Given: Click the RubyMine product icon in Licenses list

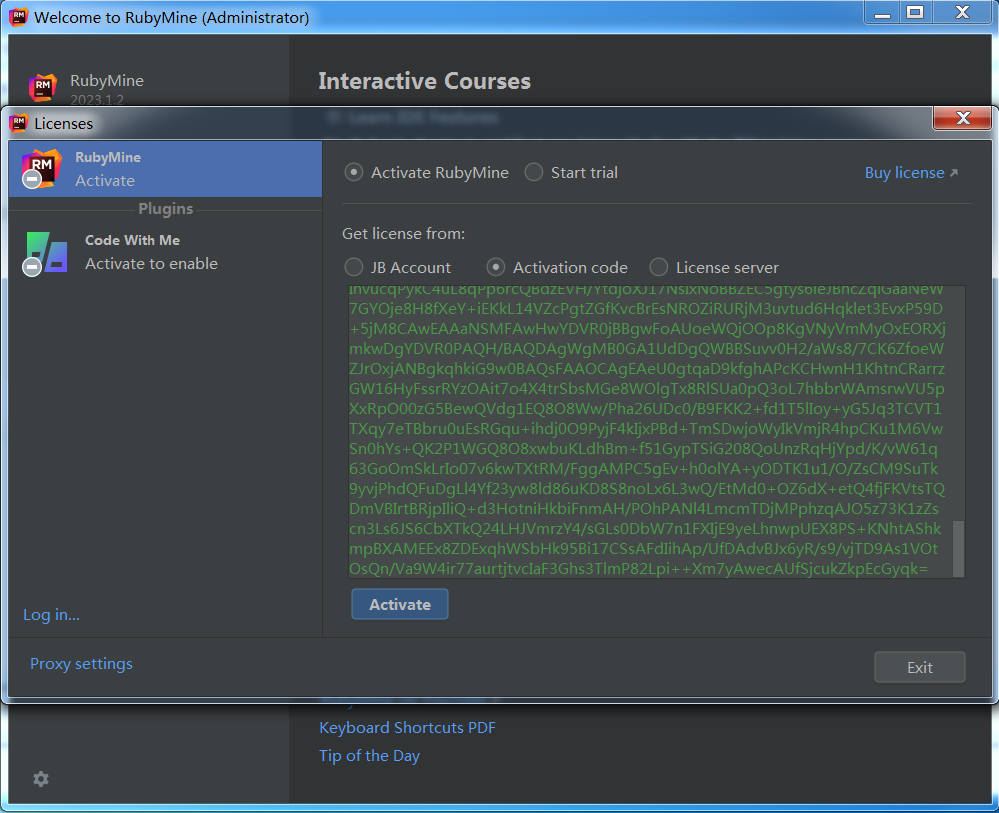Looking at the screenshot, I should click(x=41, y=169).
